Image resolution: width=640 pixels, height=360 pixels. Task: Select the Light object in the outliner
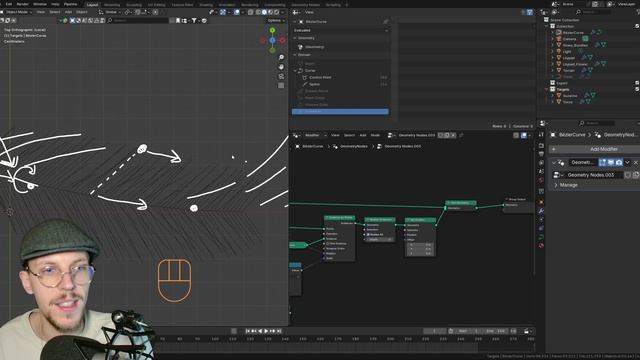[567, 52]
